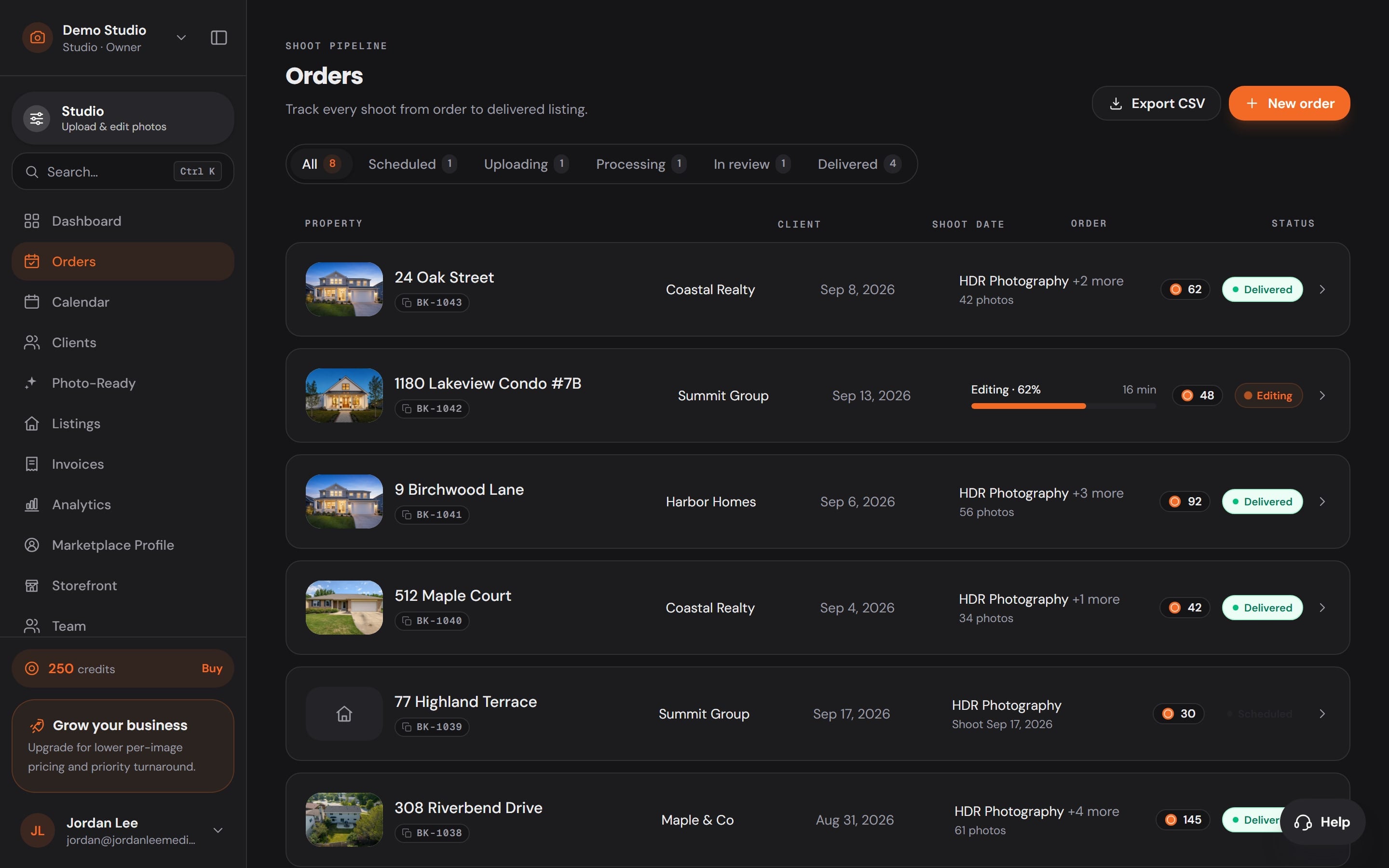
Task: Click the Demo Studio camera logo
Action: coord(37,38)
